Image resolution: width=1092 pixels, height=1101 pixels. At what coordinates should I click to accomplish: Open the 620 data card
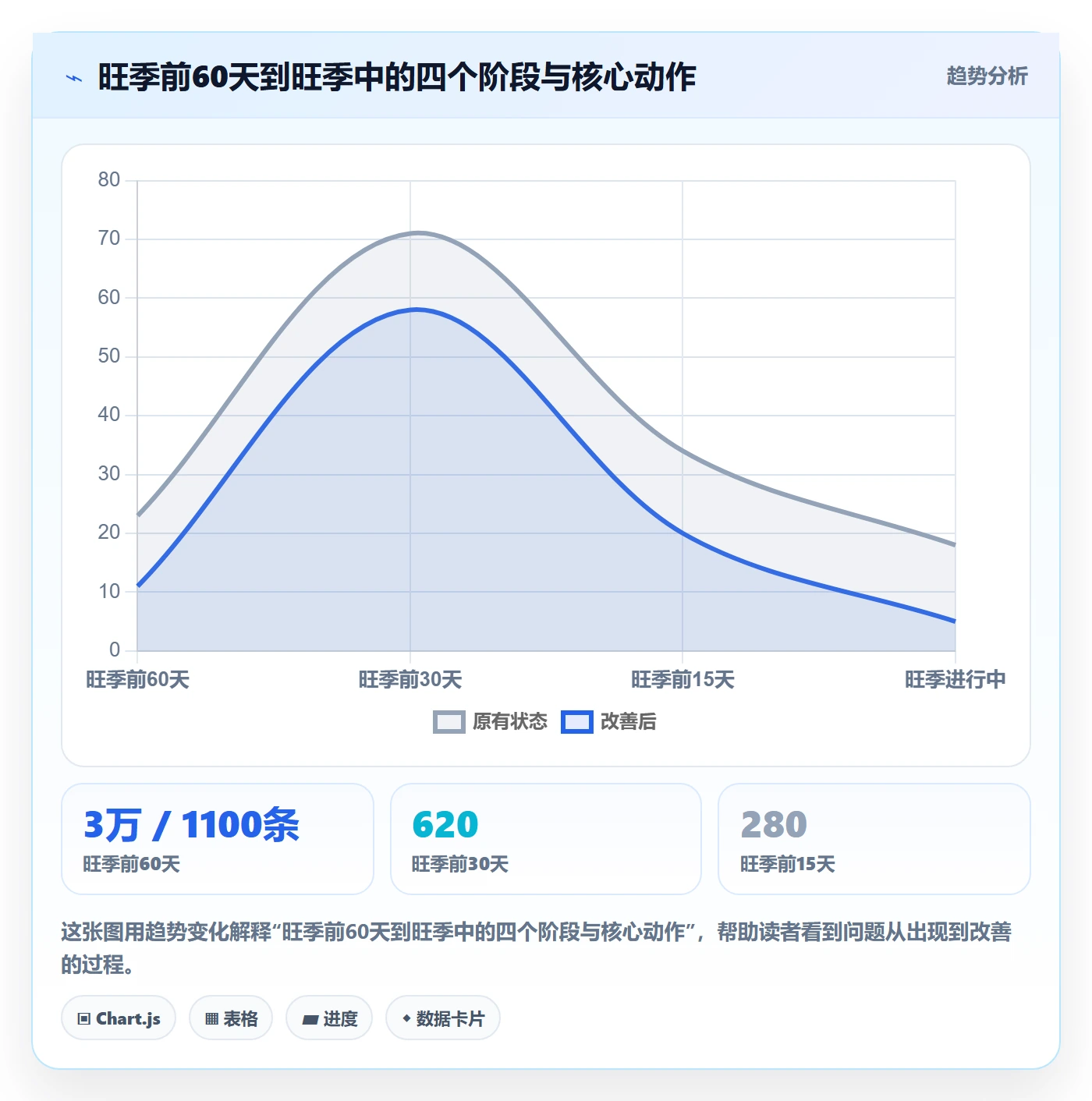coord(546,839)
